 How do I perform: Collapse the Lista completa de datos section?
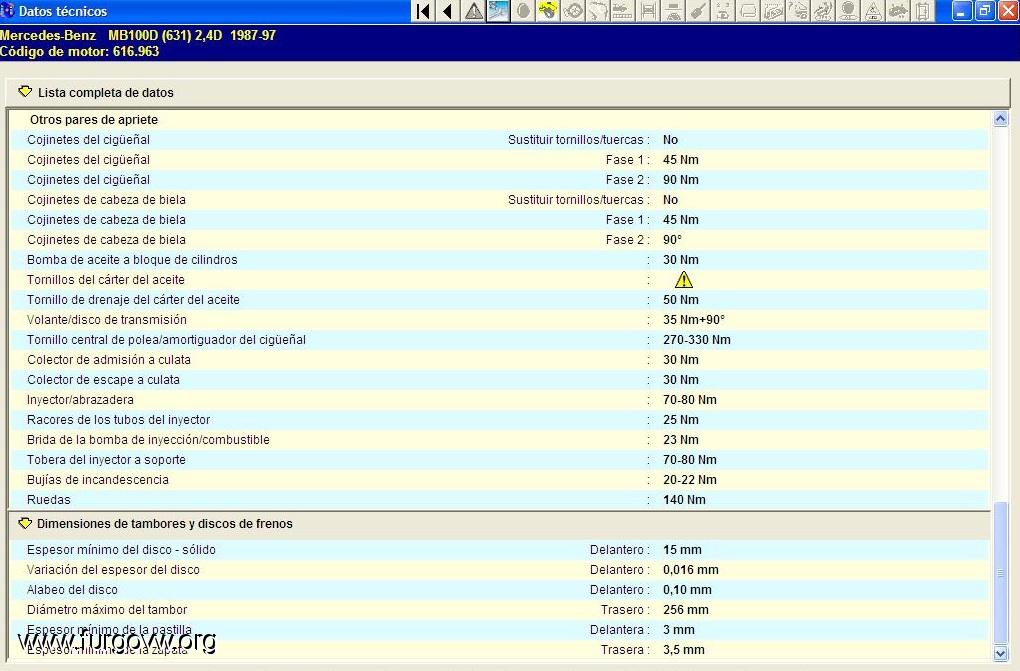pos(25,92)
